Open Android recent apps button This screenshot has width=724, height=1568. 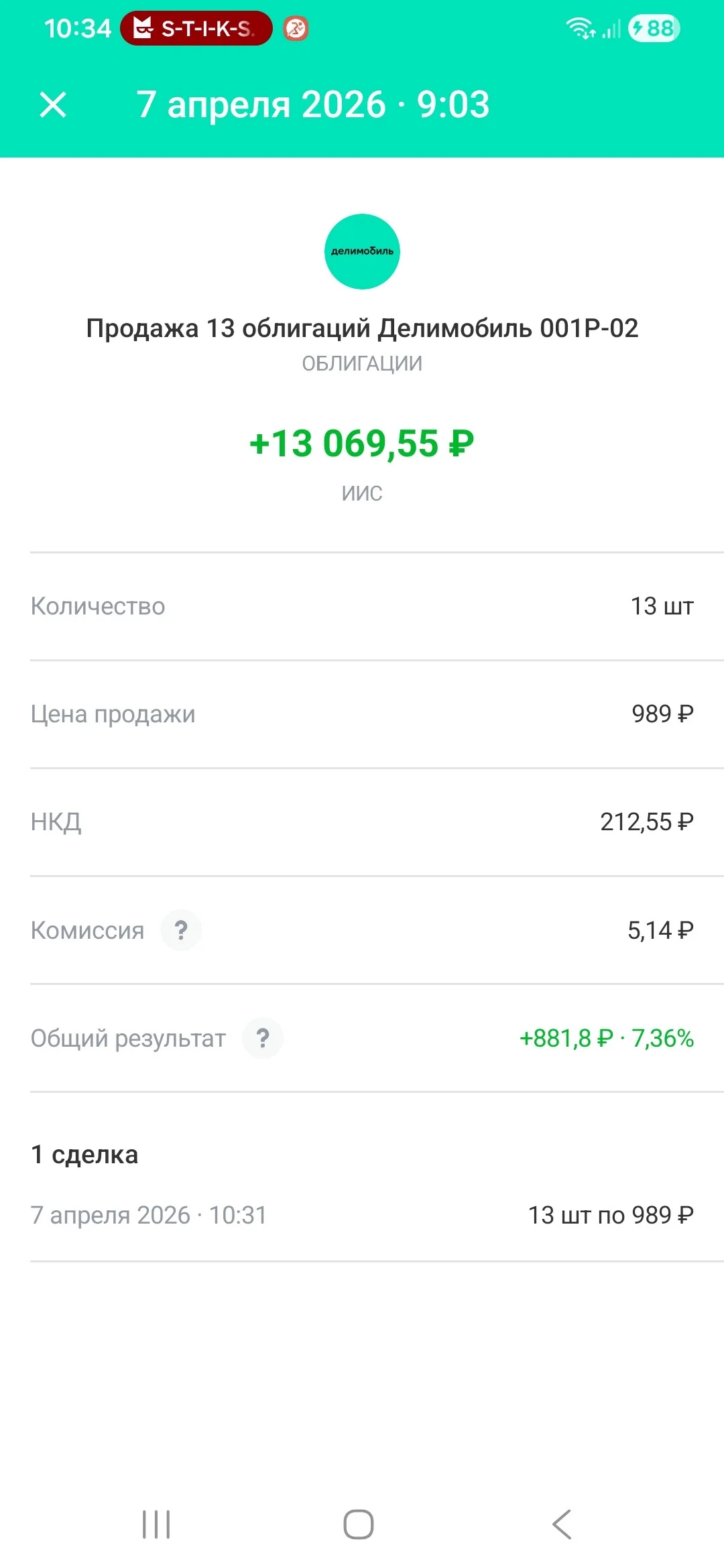(x=156, y=1524)
